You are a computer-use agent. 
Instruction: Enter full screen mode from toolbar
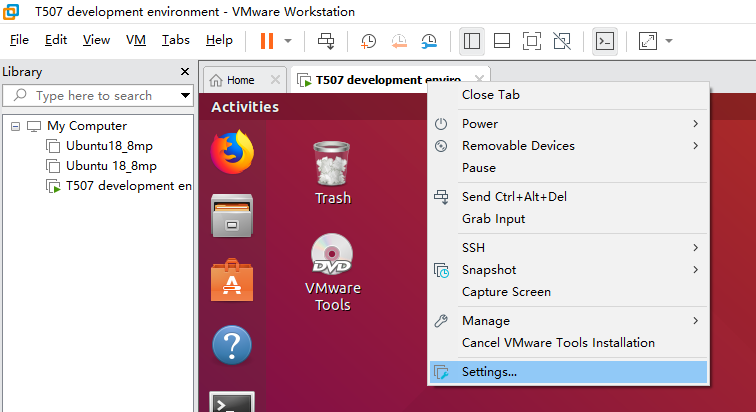point(532,41)
